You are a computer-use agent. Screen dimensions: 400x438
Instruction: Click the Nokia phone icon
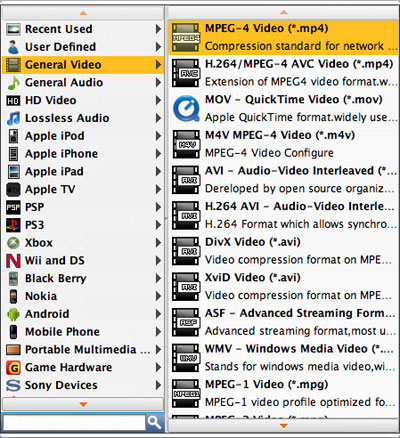(13, 296)
